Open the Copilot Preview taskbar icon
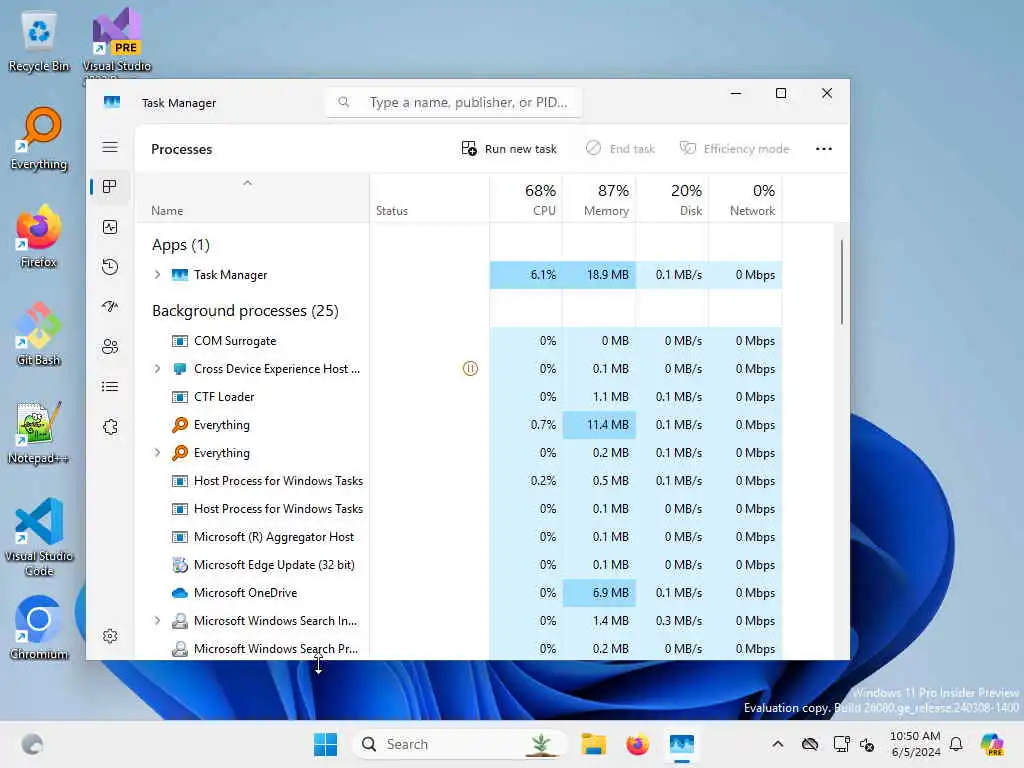Viewport: 1024px width, 768px height. click(x=992, y=744)
